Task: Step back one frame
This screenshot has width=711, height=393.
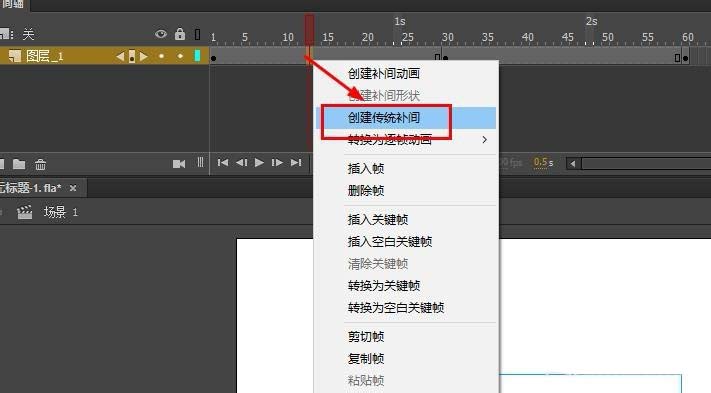Action: pyautogui.click(x=242, y=162)
